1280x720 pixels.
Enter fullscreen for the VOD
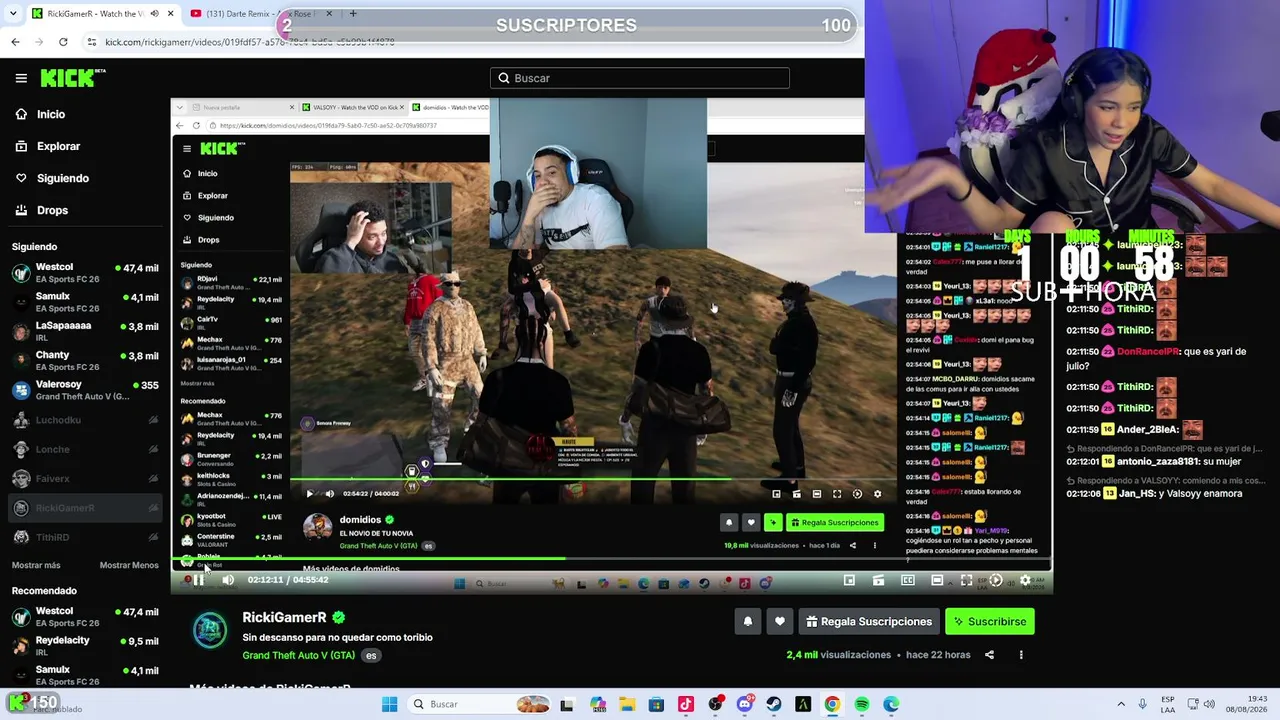pyautogui.click(x=966, y=580)
